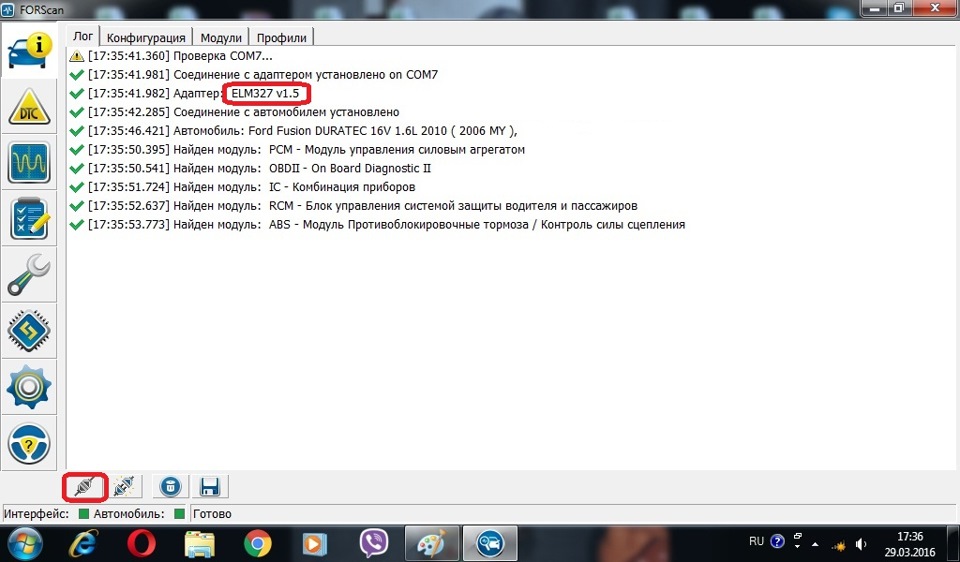Launch Google Chrome from taskbar
The width and height of the screenshot is (960, 562).
click(258, 544)
